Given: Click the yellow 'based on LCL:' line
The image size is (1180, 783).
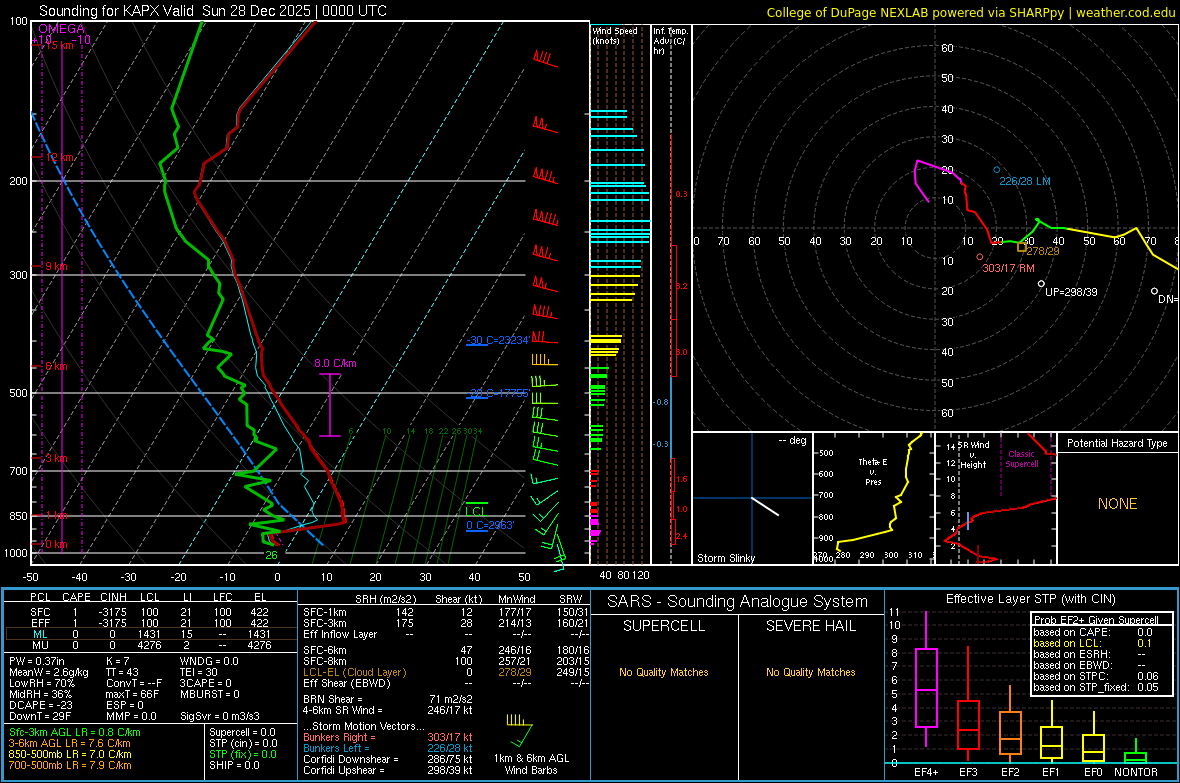Looking at the screenshot, I should [x=1092, y=643].
